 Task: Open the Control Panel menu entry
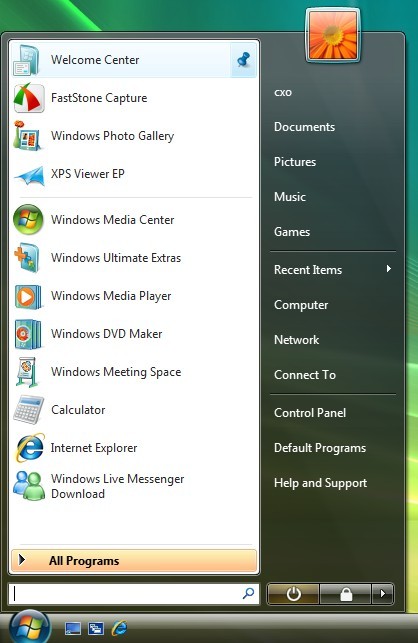[310, 413]
